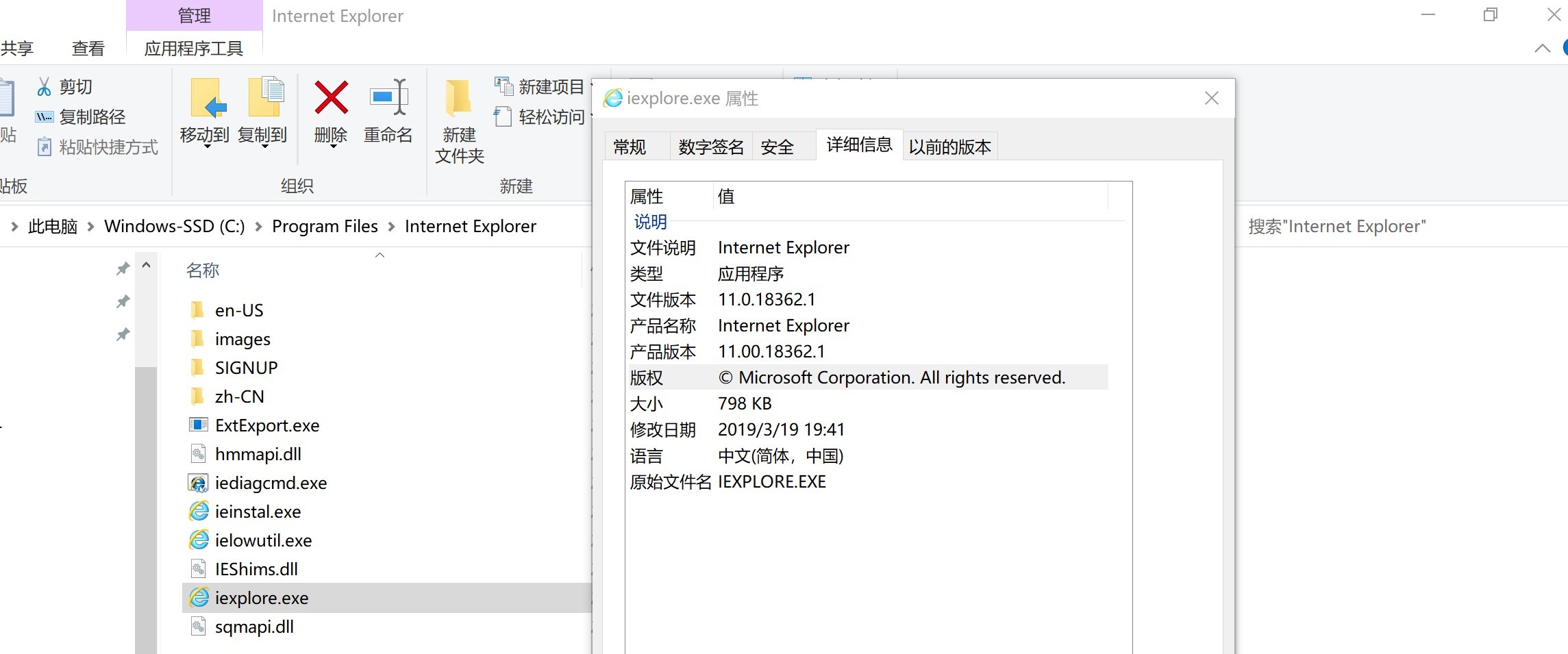Click the navigation pane scroll up arrow
1568x654 pixels.
pos(146,265)
